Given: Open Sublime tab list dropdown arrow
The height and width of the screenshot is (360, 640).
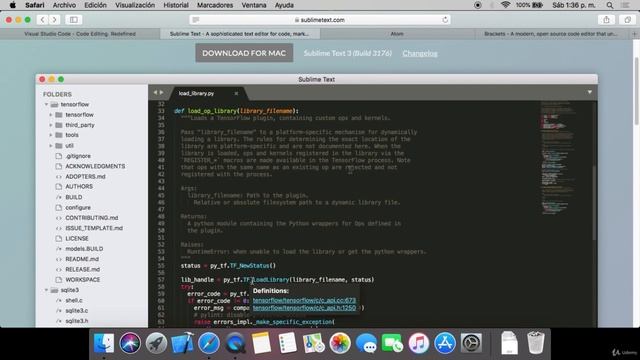Looking at the screenshot, I should tap(589, 92).
